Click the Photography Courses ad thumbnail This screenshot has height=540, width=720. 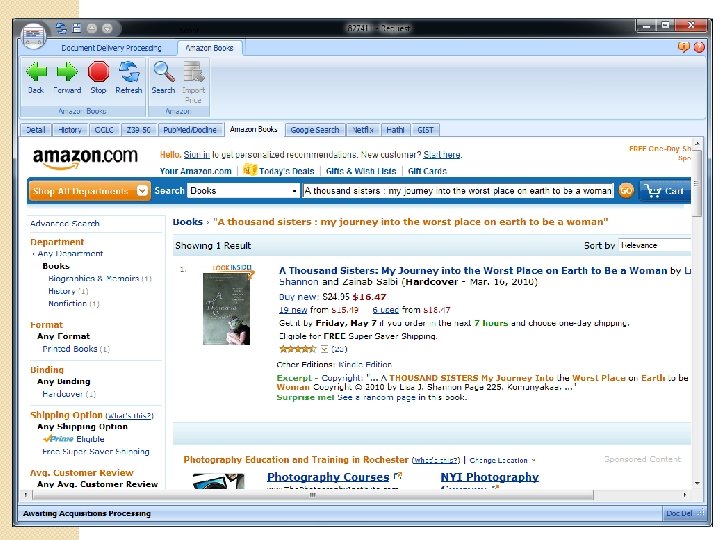[x=218, y=480]
